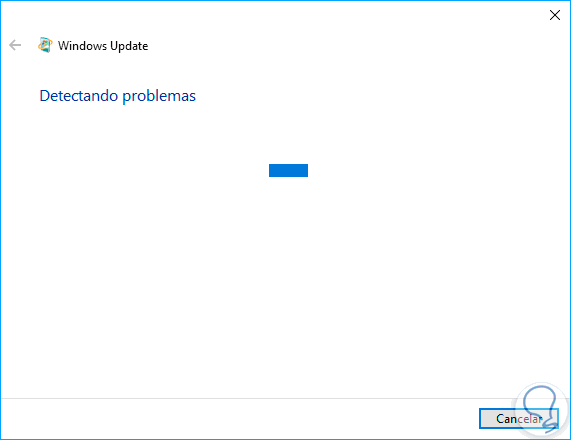This screenshot has height=440, width=571.
Task: Click the blue progress indicator block
Action: (x=288, y=170)
